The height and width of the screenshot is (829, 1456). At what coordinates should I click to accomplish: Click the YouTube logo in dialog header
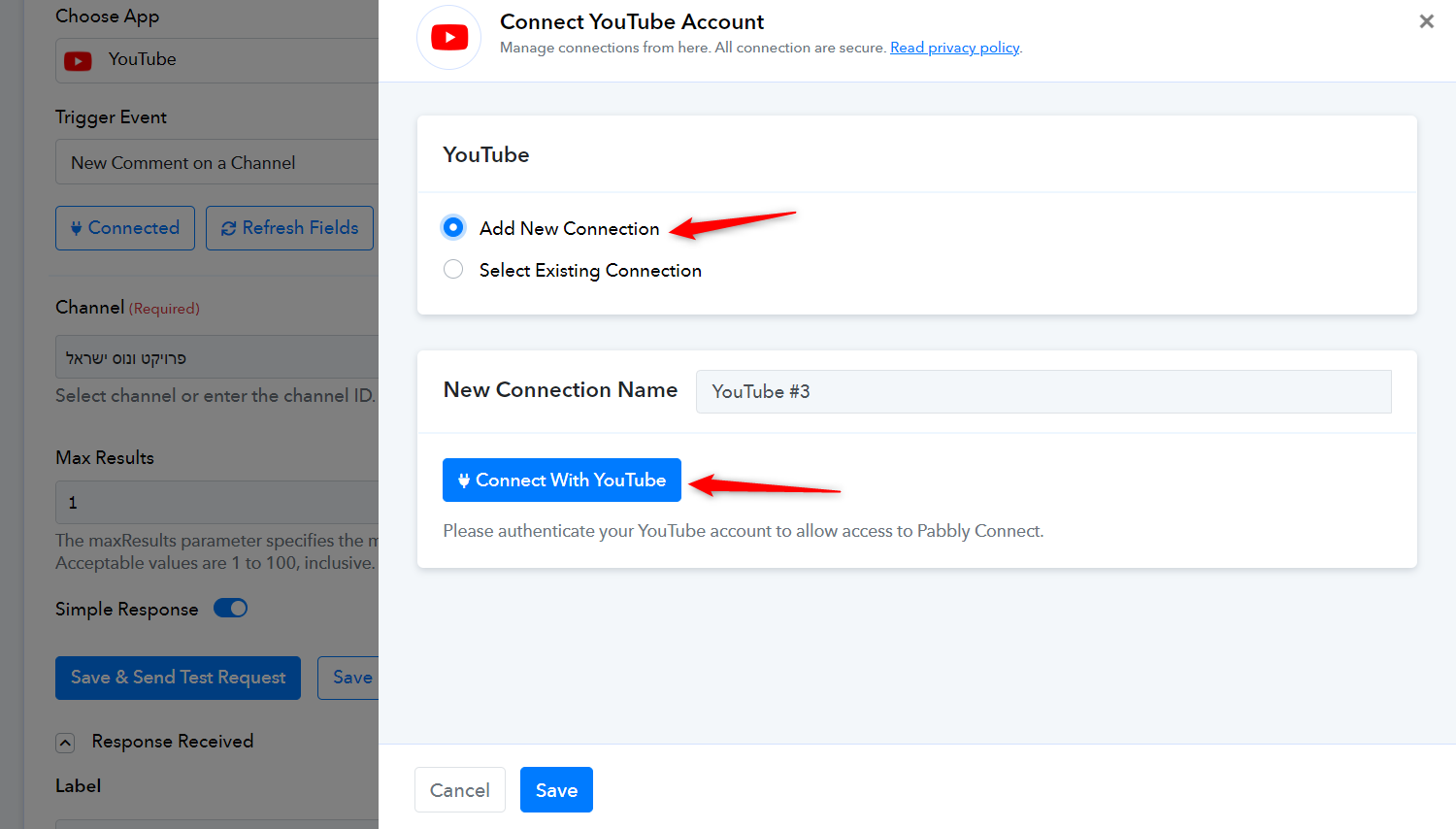coord(448,38)
